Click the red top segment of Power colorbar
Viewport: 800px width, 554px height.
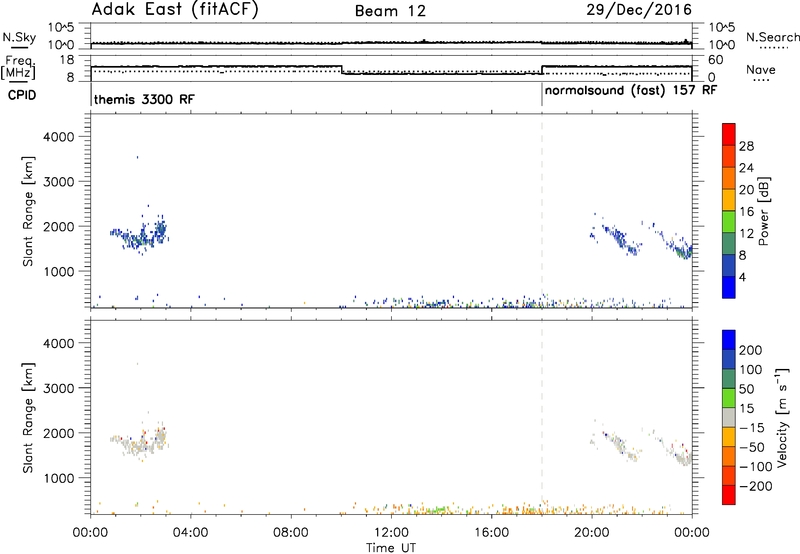(x=729, y=134)
